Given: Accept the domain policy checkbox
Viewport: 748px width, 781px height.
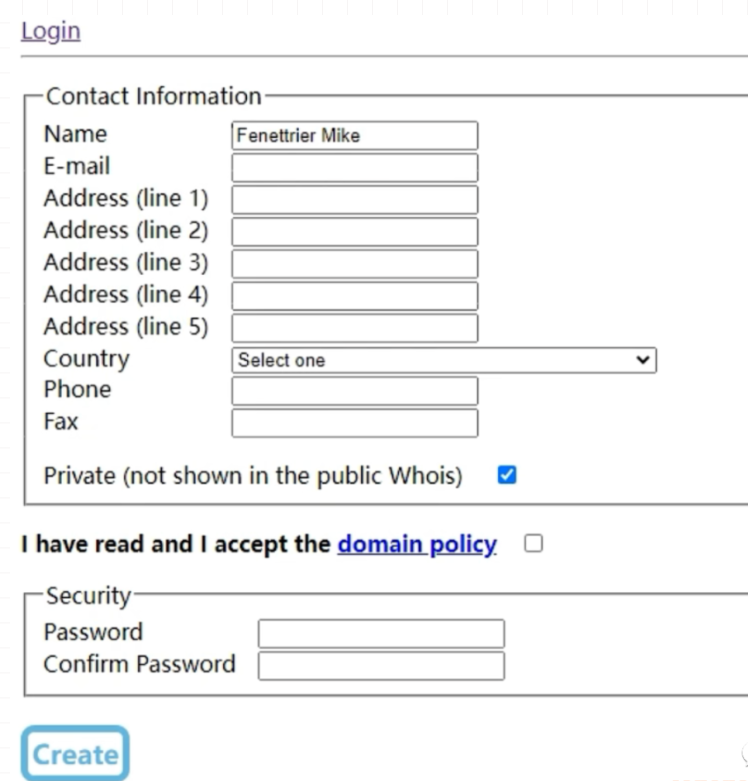Looking at the screenshot, I should click(x=534, y=545).
